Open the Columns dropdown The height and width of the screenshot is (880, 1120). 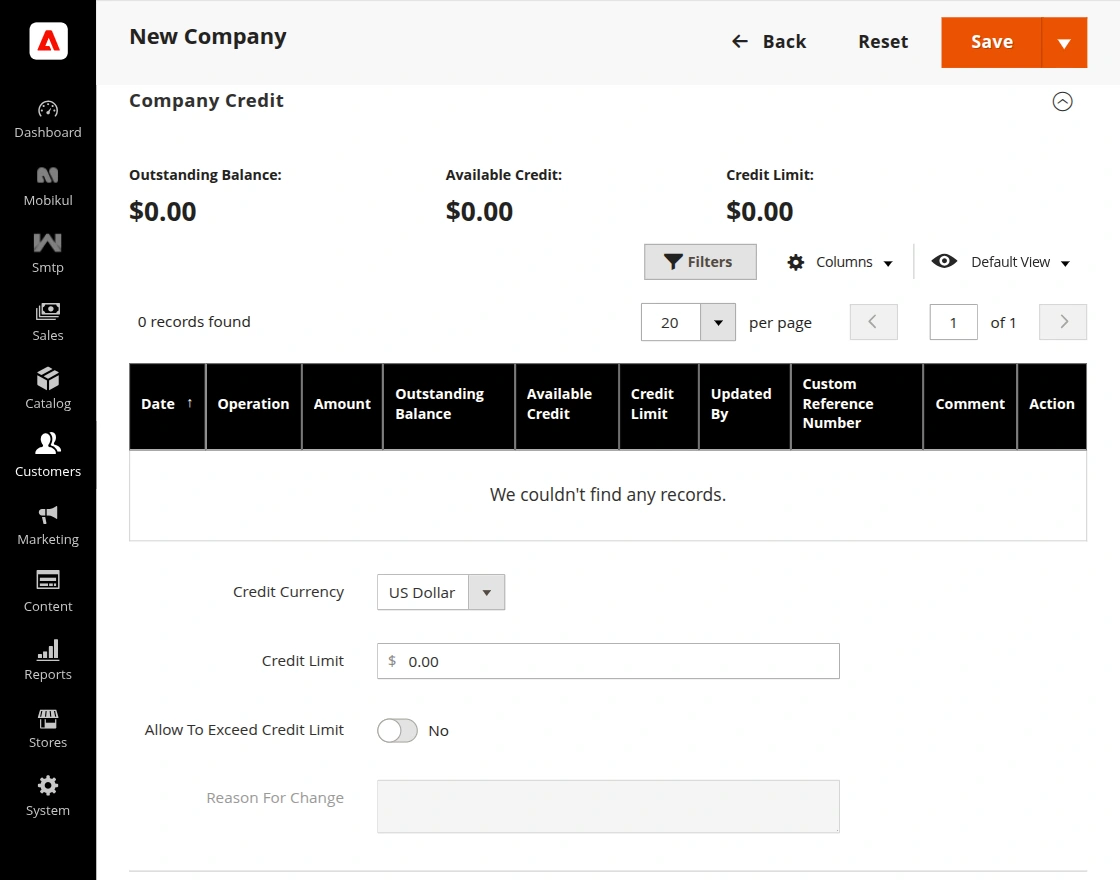tap(840, 262)
